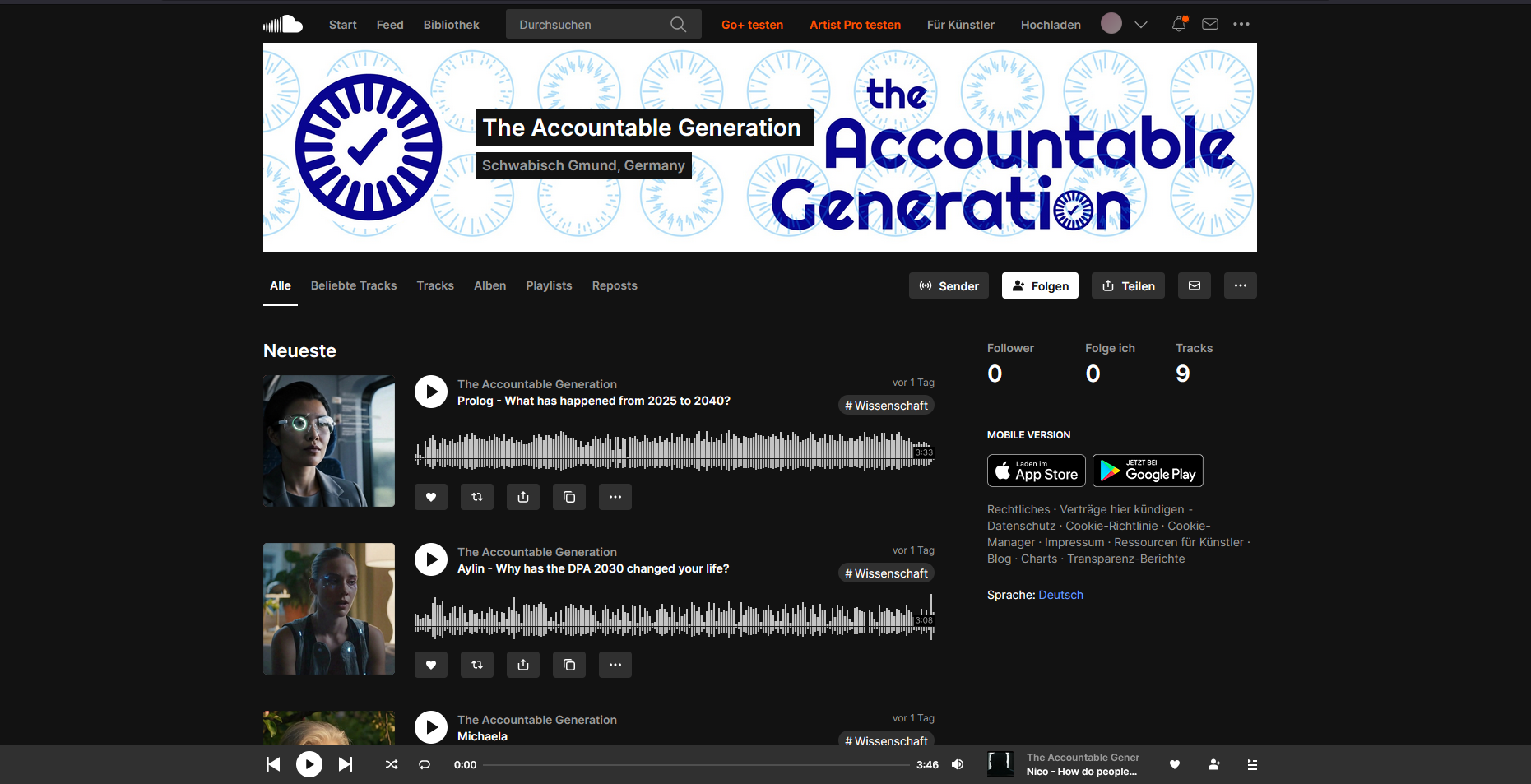Viewport: 1531px width, 784px height.
Task: Open the Deutsch language link
Action: click(x=1060, y=595)
